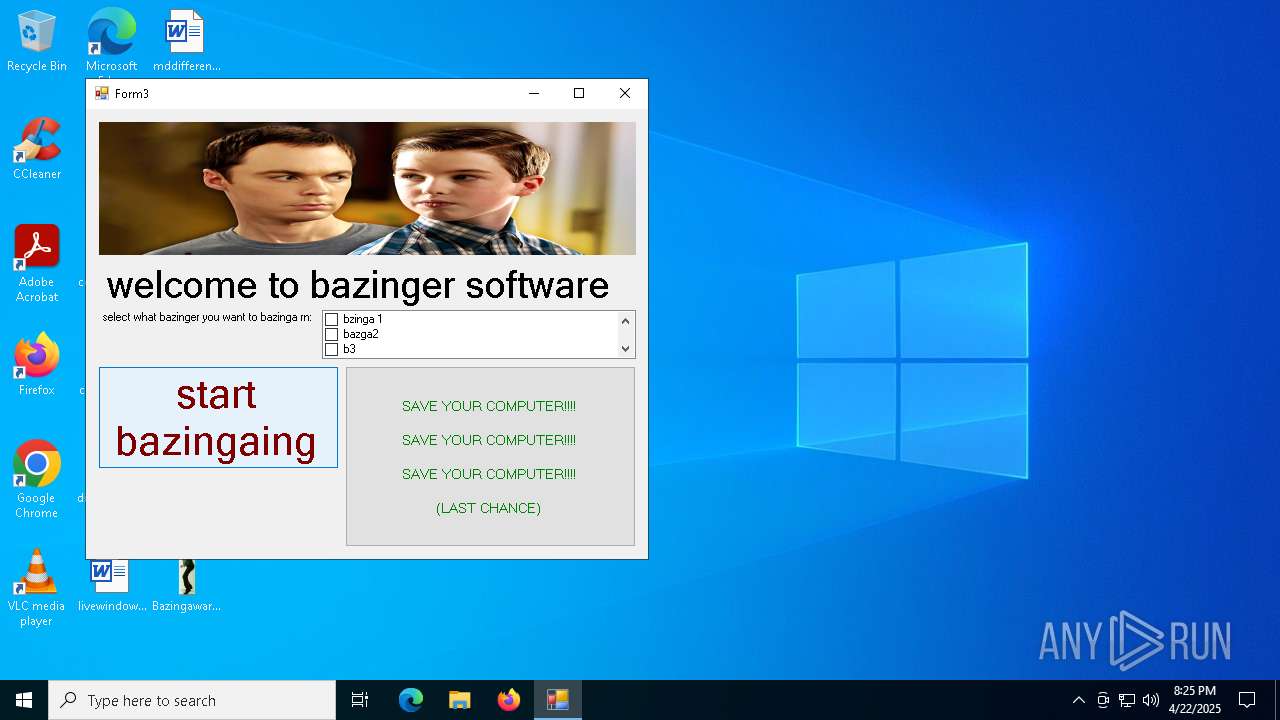Click the banner image of two people
The height and width of the screenshot is (720, 1280).
tap(367, 188)
